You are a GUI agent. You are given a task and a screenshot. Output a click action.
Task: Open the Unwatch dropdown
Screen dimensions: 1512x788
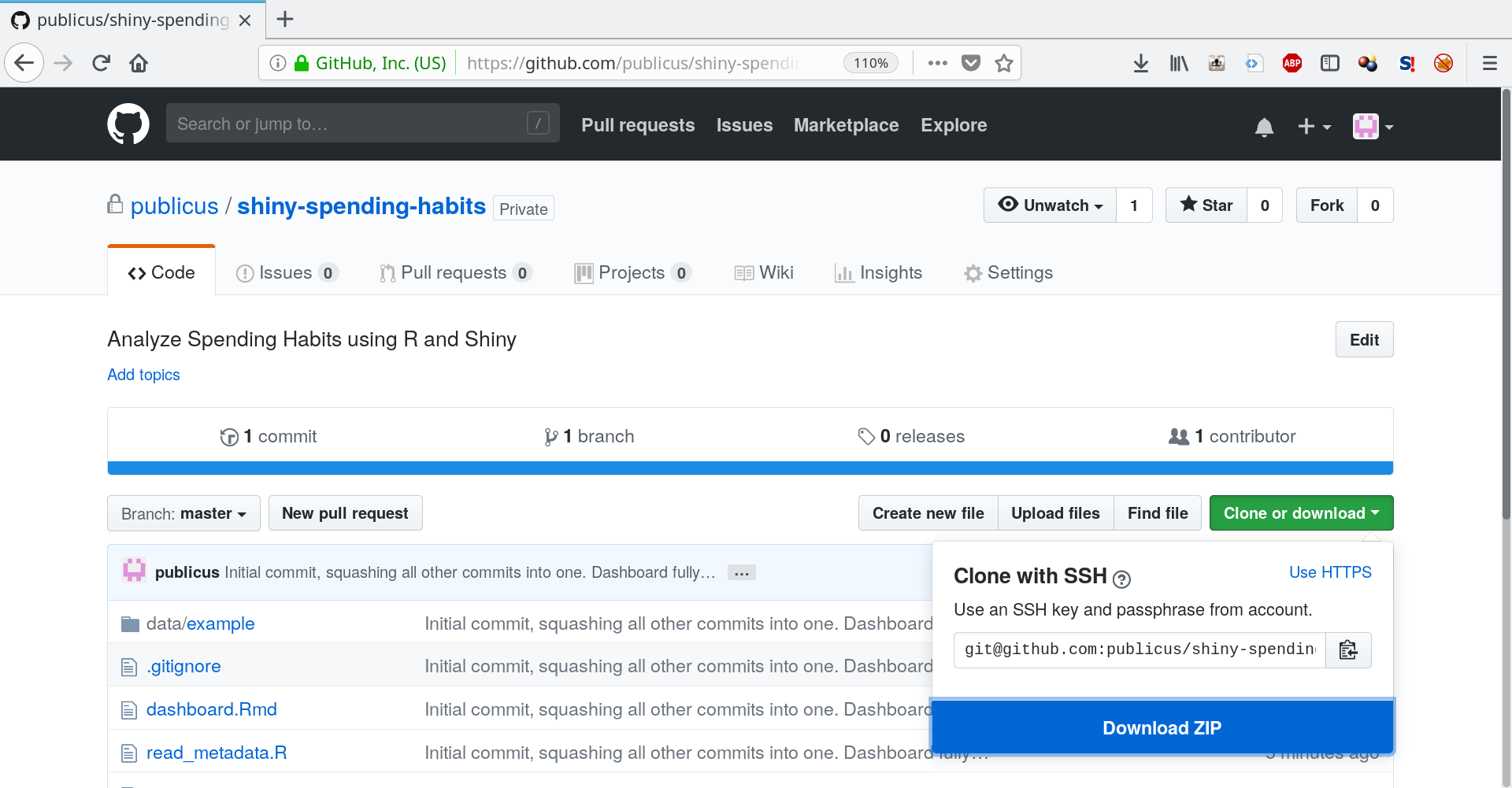(x=1050, y=205)
